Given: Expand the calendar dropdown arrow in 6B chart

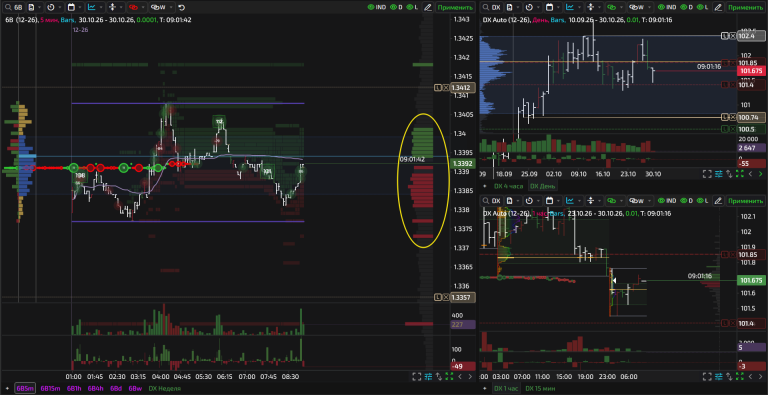Looking at the screenshot, I should pyautogui.click(x=81, y=7).
